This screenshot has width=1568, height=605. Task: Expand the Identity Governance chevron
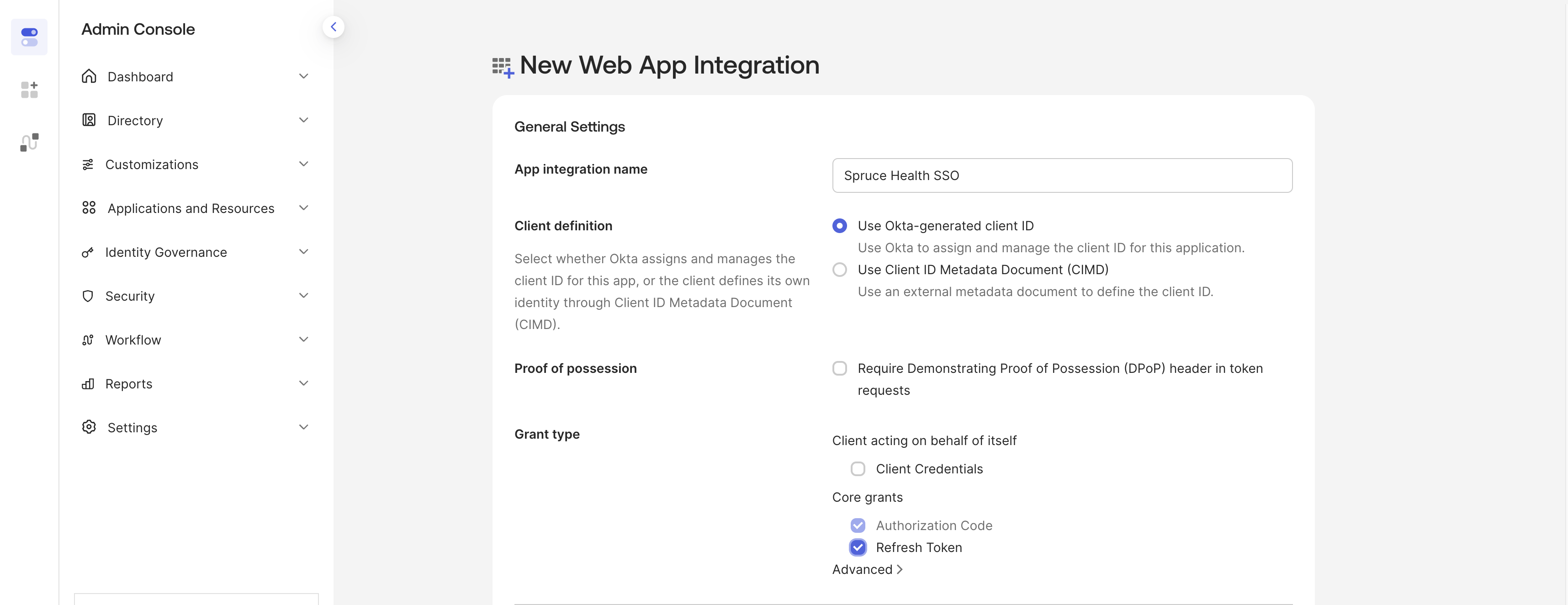304,251
